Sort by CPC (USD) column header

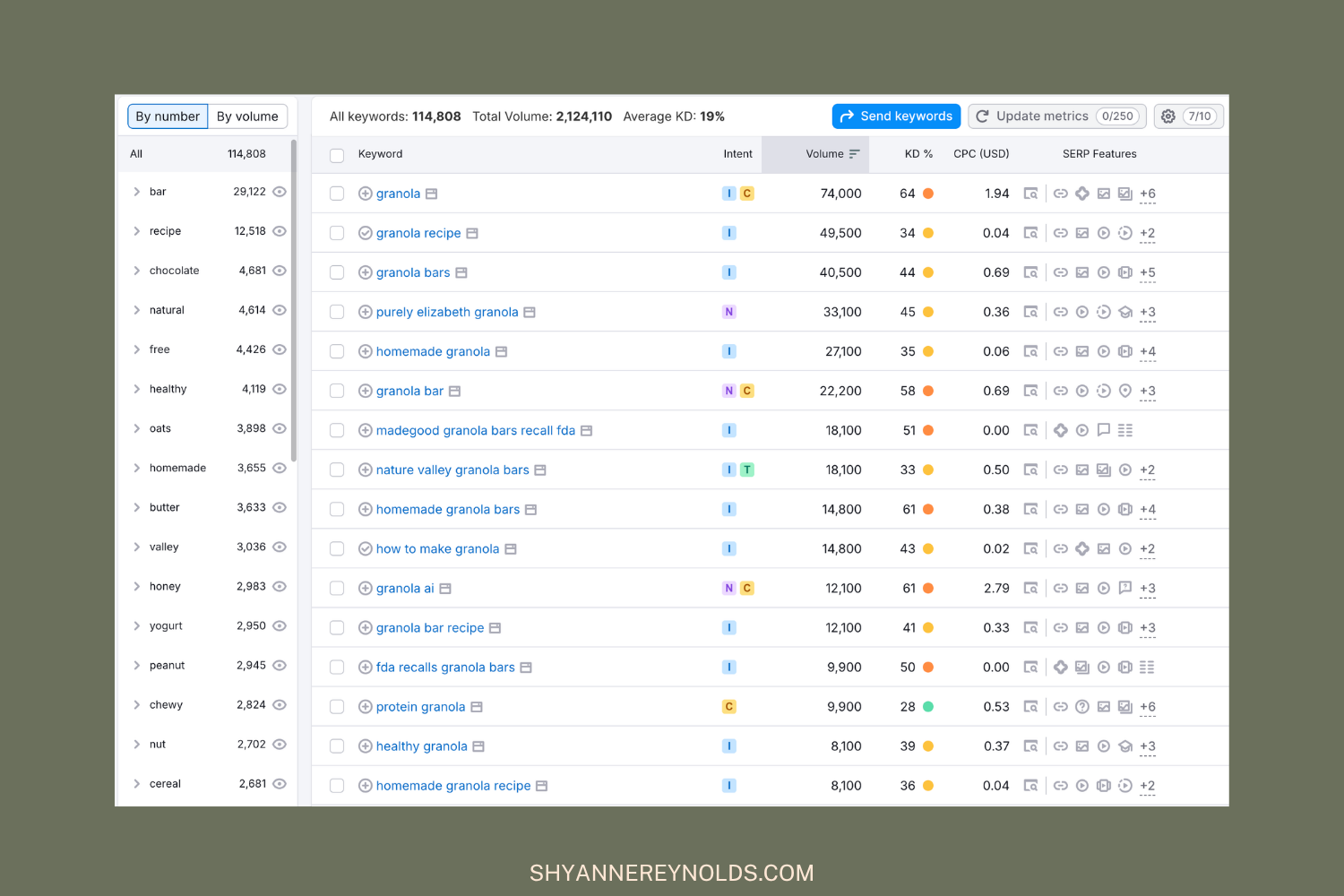(x=981, y=154)
